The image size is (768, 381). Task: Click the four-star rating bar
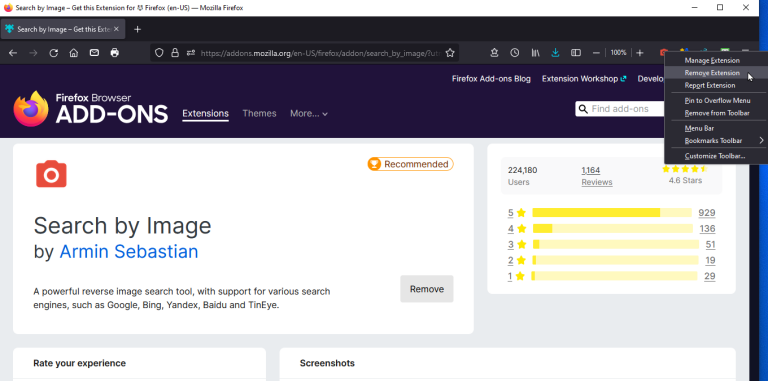click(613, 228)
